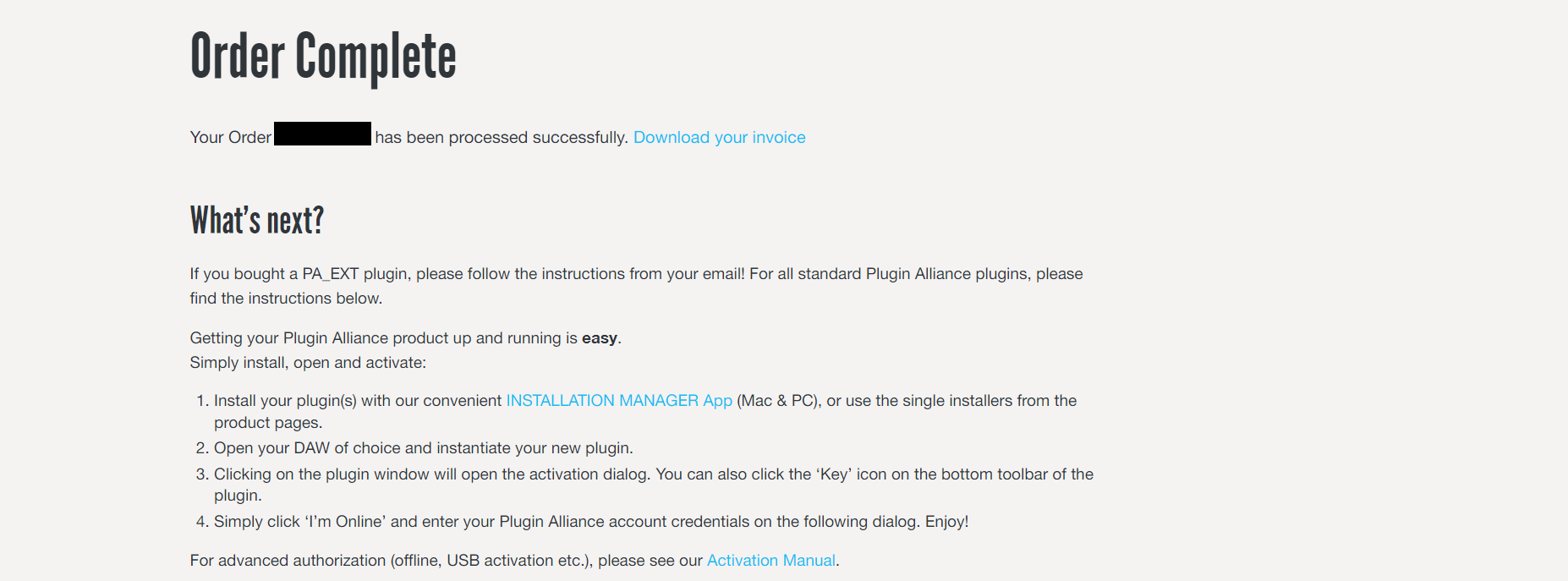
Task: Click the bold word 'easy'
Action: tap(599, 338)
